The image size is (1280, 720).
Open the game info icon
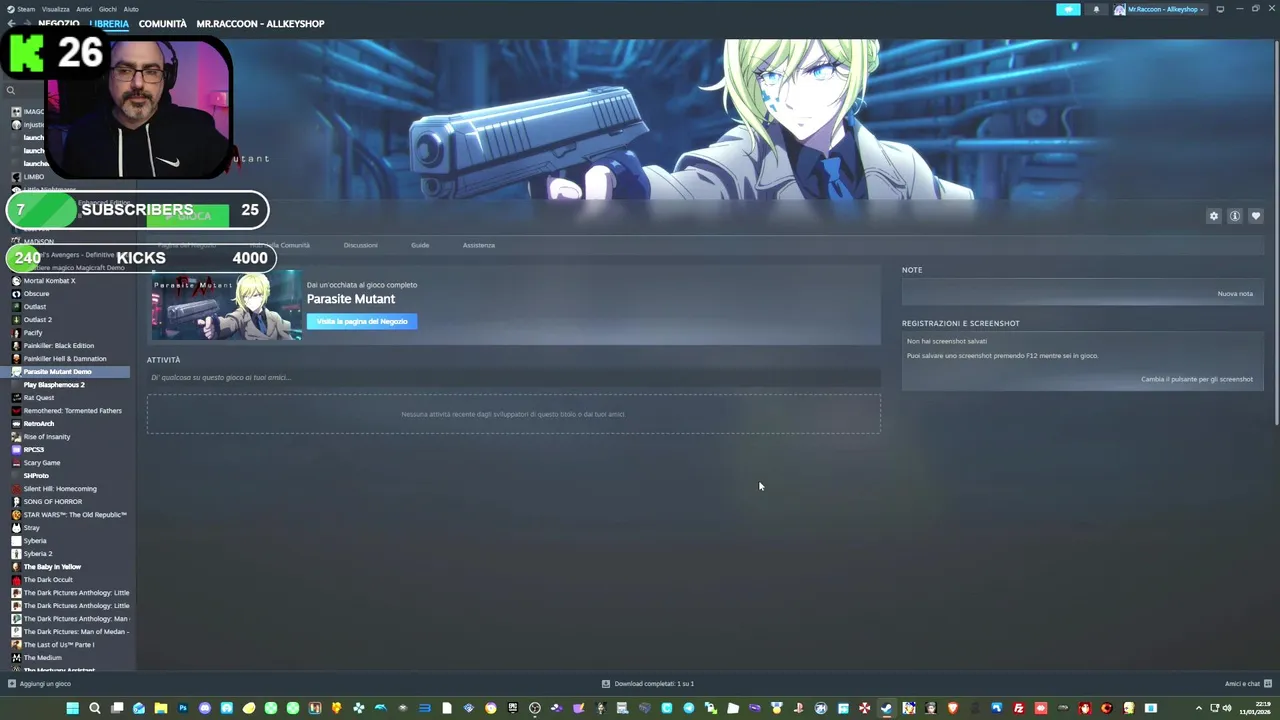1235,216
